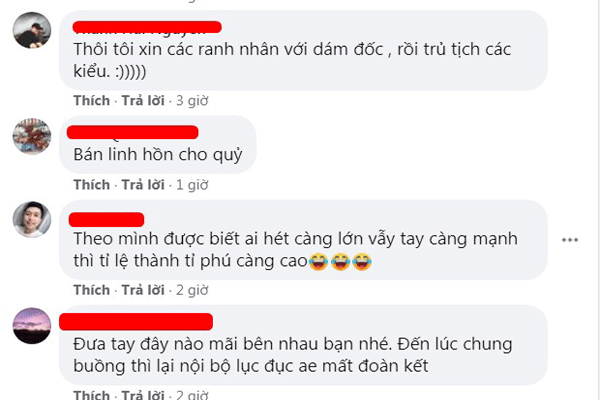Reply to the 'tỉ lệ thành tỉ phú' comment
Screen dimensions: 600x400
coord(143,290)
